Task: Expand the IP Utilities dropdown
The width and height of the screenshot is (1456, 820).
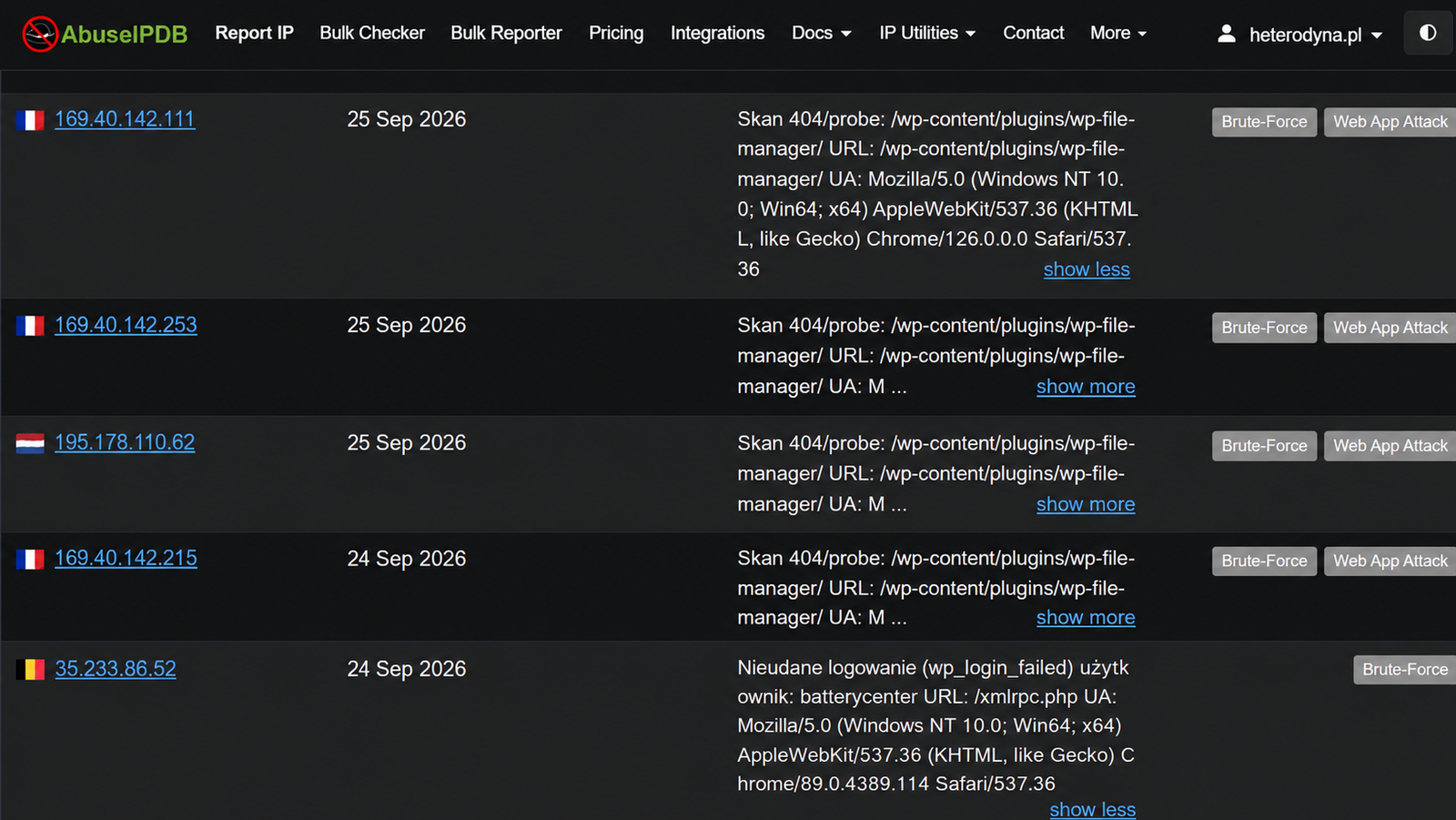Action: [927, 33]
